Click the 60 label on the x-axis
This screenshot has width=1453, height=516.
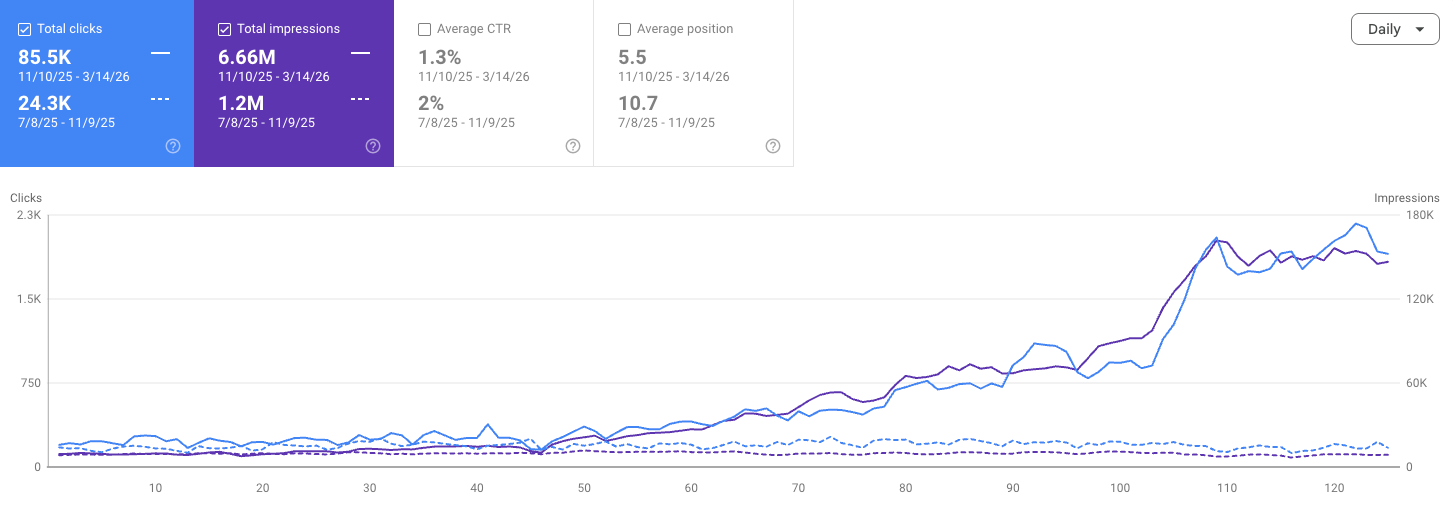tap(691, 488)
